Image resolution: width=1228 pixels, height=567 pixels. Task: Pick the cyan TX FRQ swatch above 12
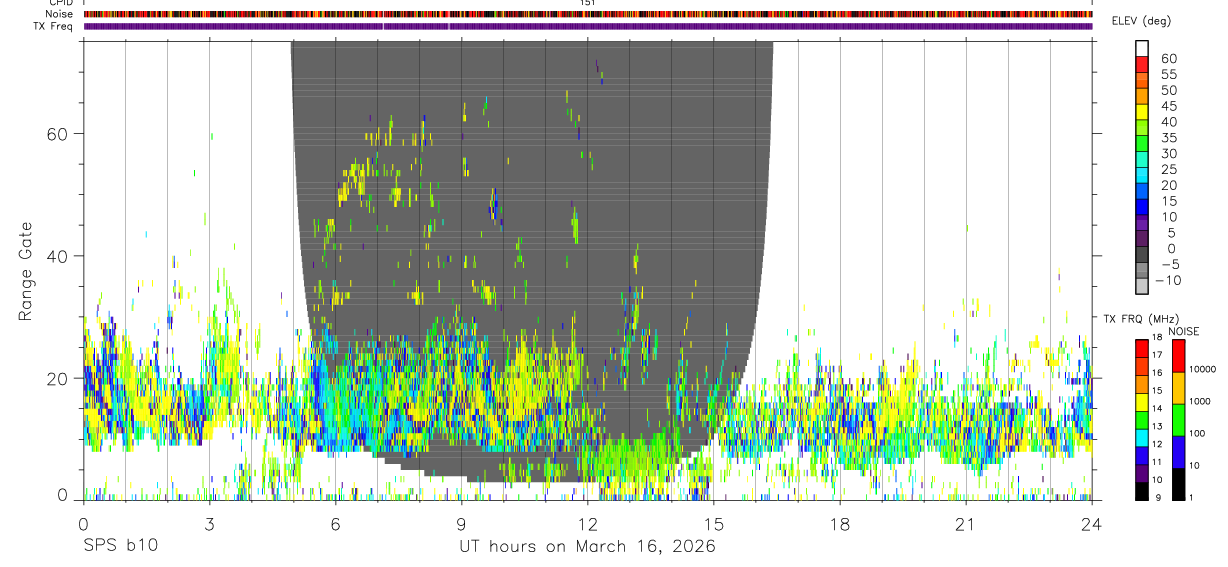1142,437
